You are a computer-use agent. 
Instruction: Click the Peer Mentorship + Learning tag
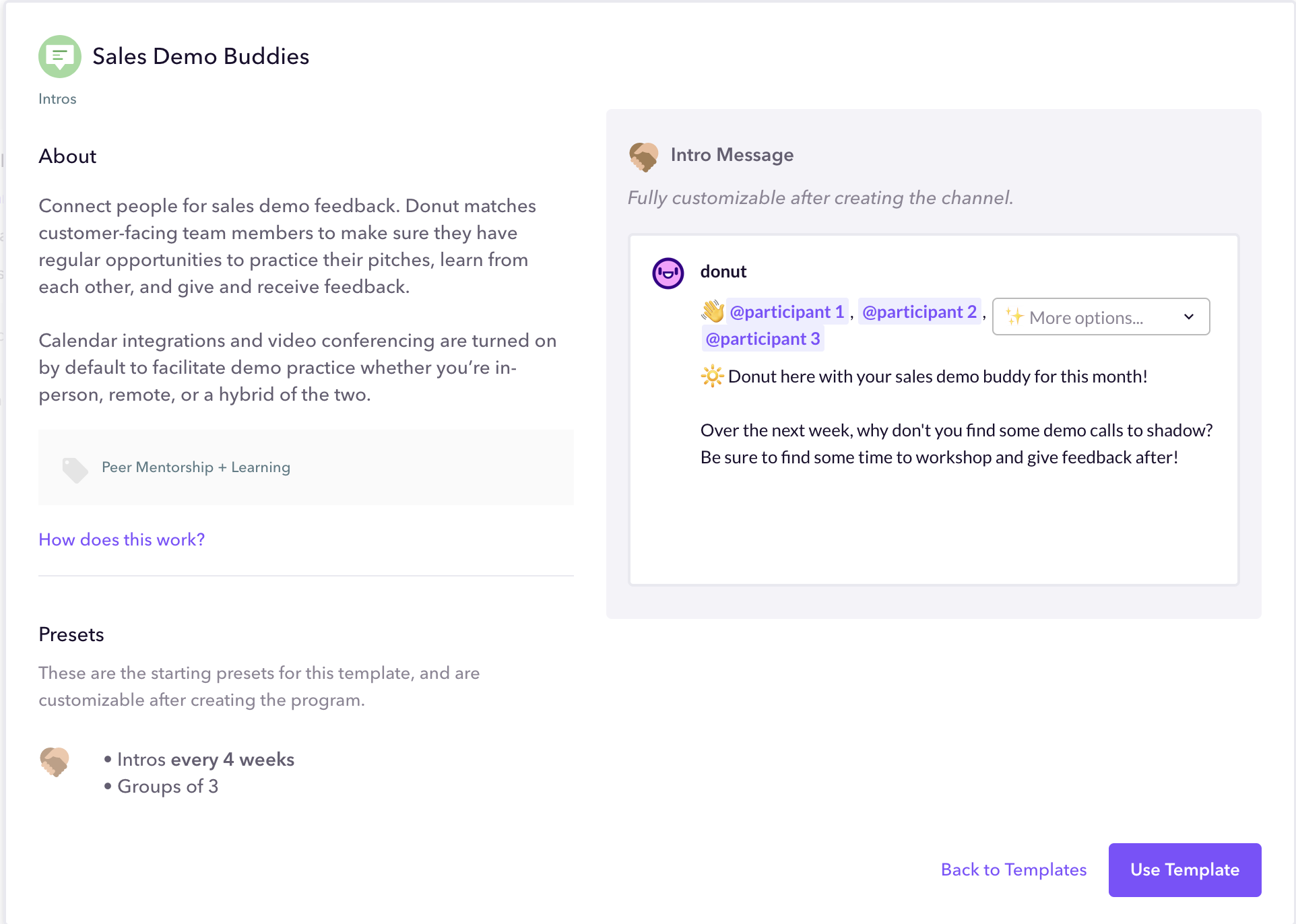pos(196,467)
